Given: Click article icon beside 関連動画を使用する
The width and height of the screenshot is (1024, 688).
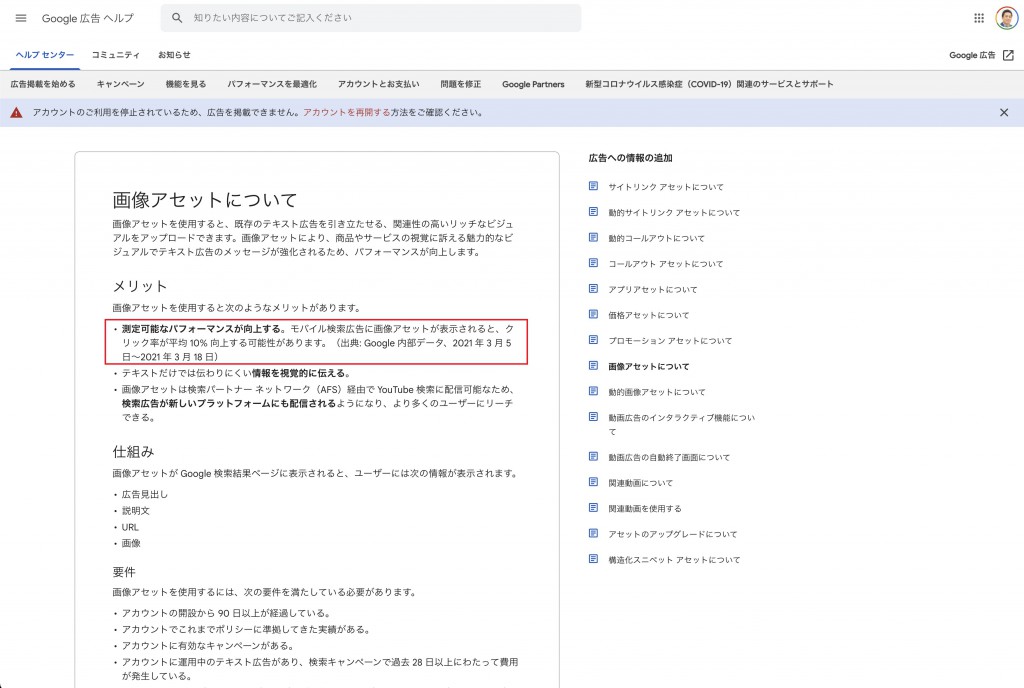Looking at the screenshot, I should (x=593, y=508).
